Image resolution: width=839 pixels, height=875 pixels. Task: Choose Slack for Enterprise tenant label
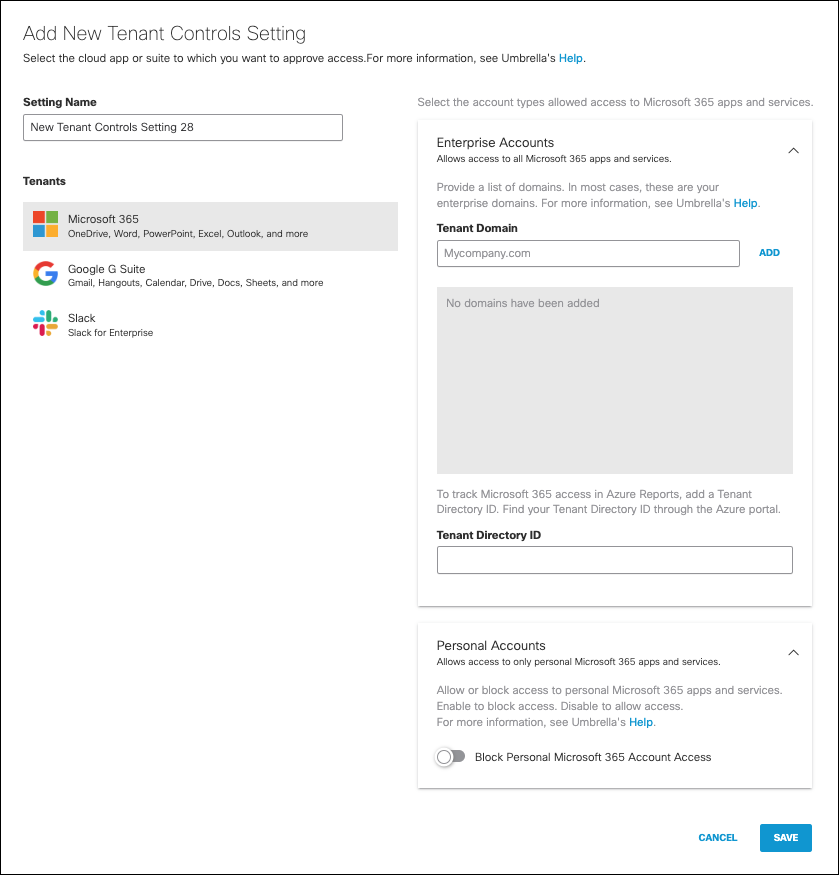coord(110,333)
